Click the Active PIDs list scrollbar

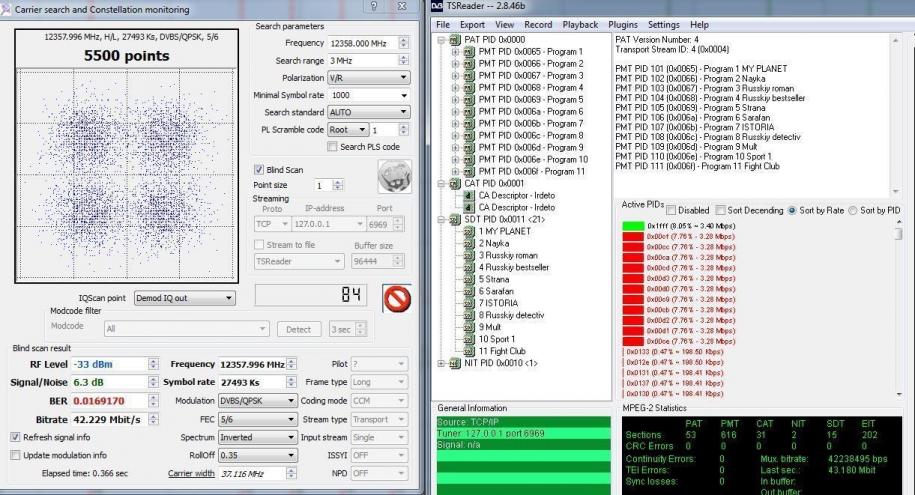(x=899, y=309)
